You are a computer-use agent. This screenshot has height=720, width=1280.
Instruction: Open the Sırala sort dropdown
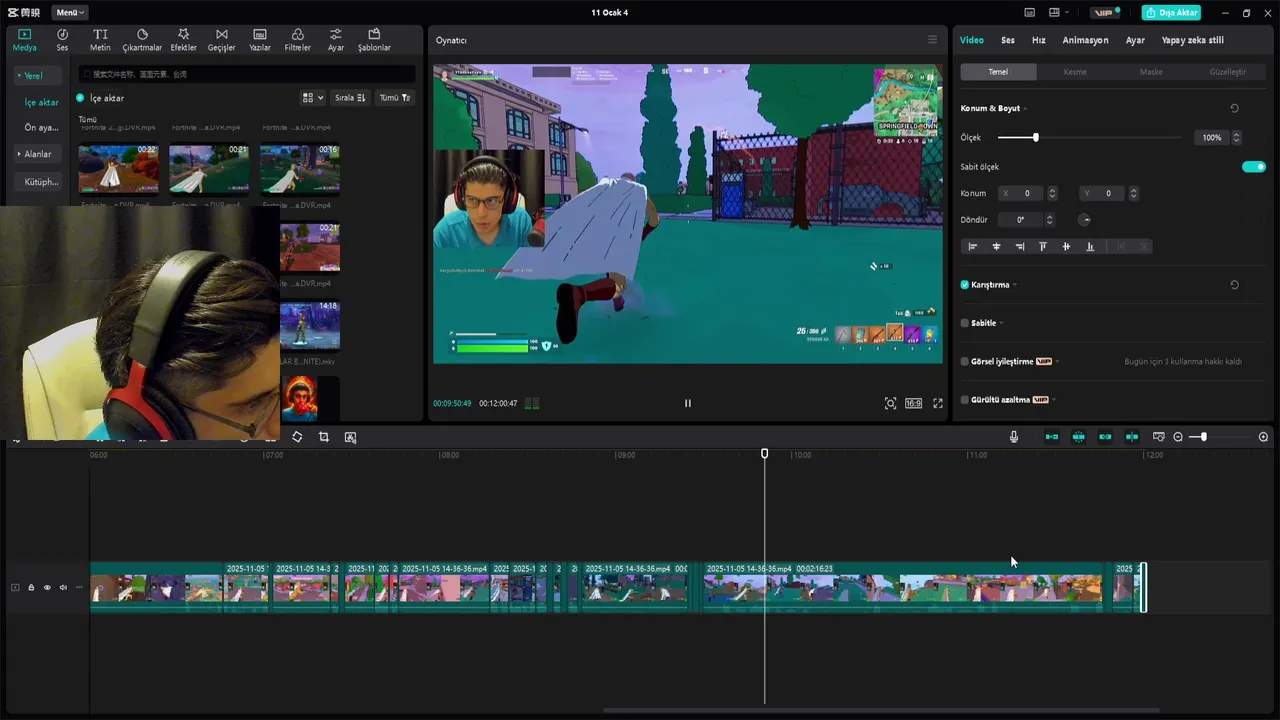point(350,98)
